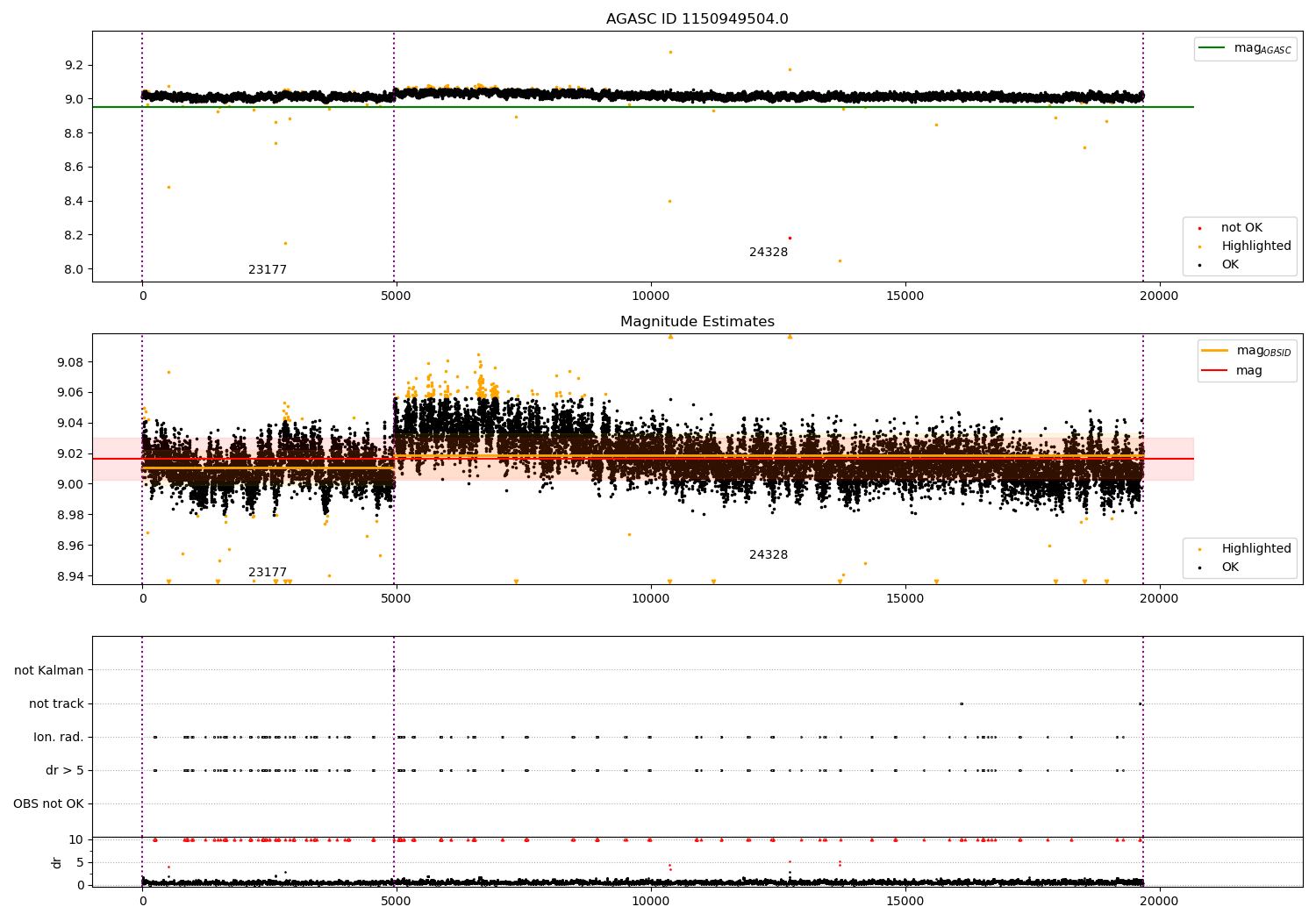Click x-tick 20000 under Magnitude Estimates plot
Viewport: 1316px width, 921px height.
pyautogui.click(x=1160, y=598)
